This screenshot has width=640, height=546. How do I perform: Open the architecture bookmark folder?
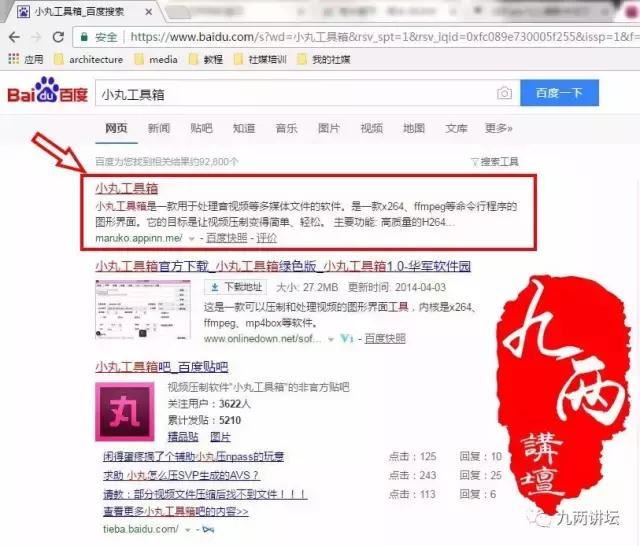coord(88,60)
